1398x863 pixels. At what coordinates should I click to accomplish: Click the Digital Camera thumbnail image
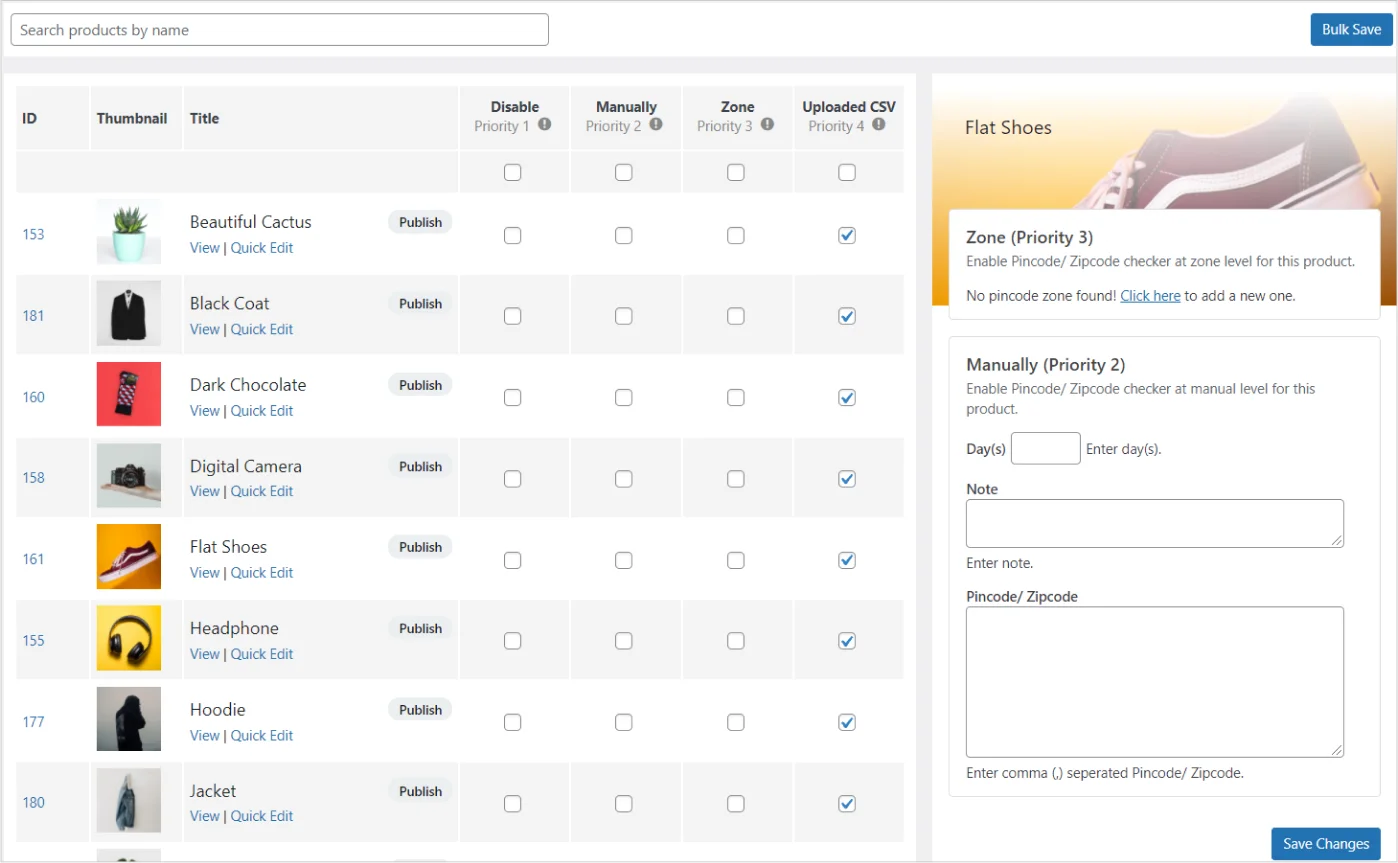pos(129,476)
